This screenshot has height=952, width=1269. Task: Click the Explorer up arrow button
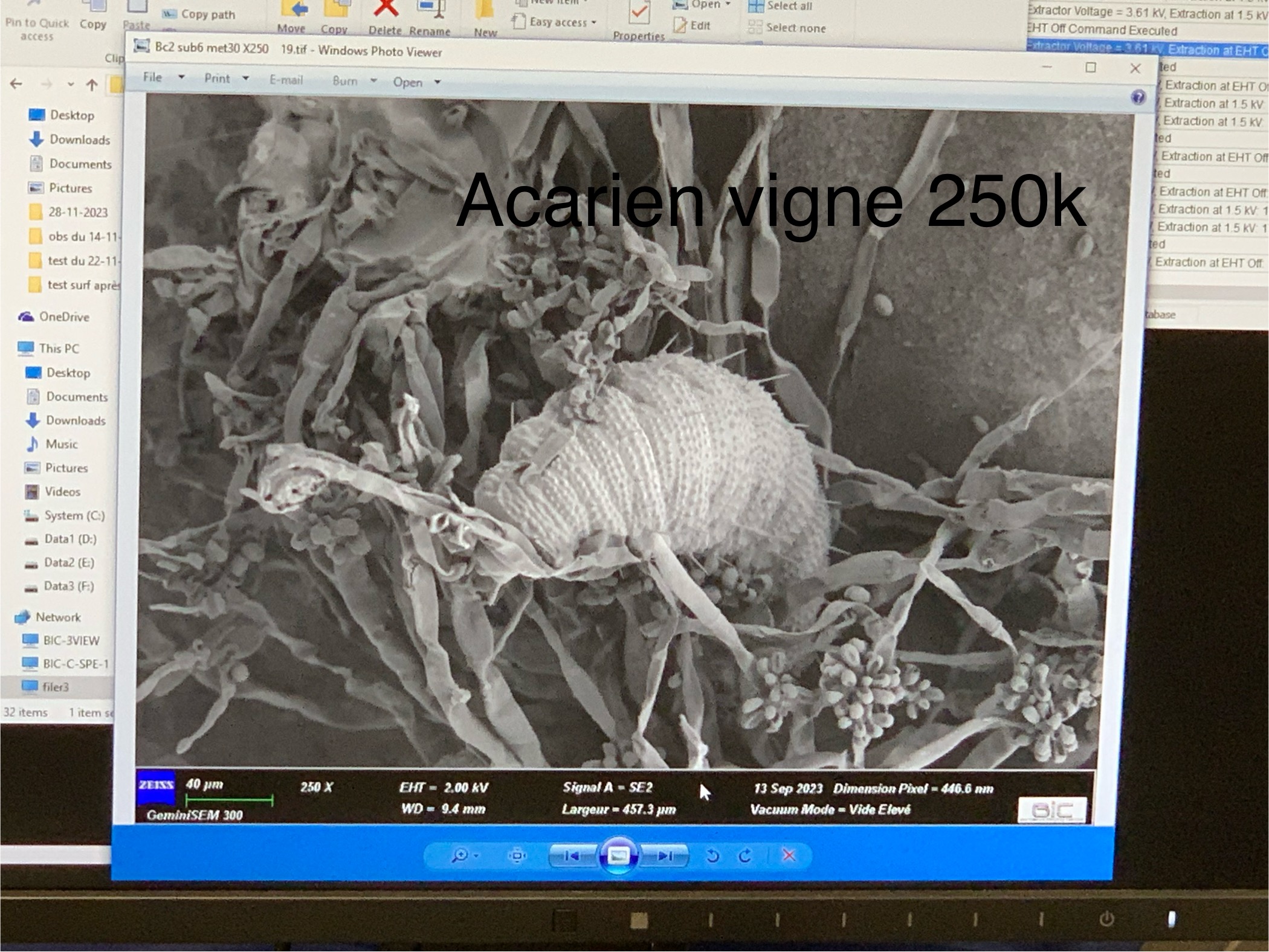point(92,85)
